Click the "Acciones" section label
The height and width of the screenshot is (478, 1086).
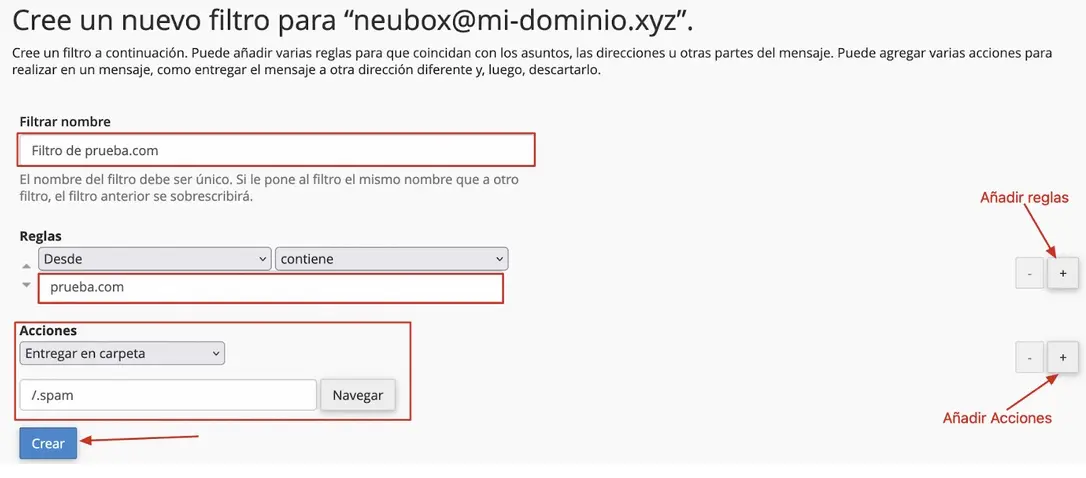pyautogui.click(x=48, y=330)
